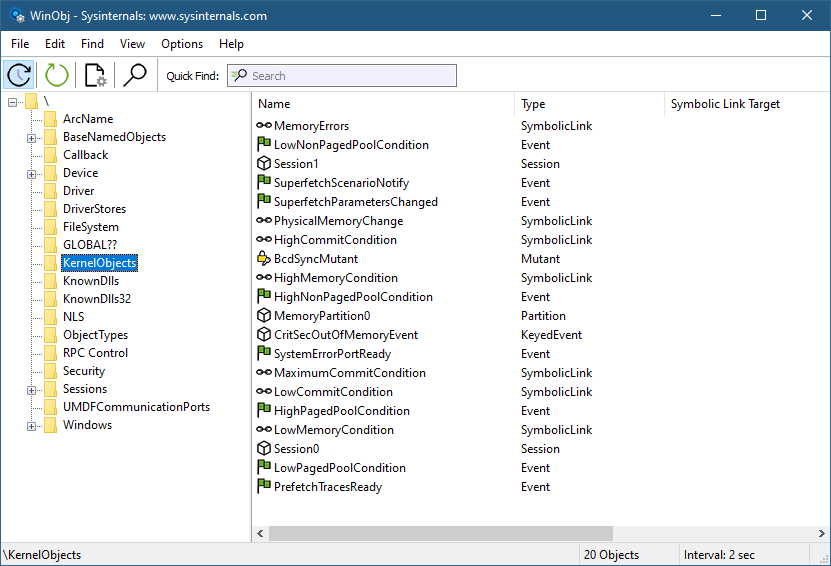Click the green flag icon beside PrefetchTracesReady
The image size is (831, 566).
click(264, 487)
